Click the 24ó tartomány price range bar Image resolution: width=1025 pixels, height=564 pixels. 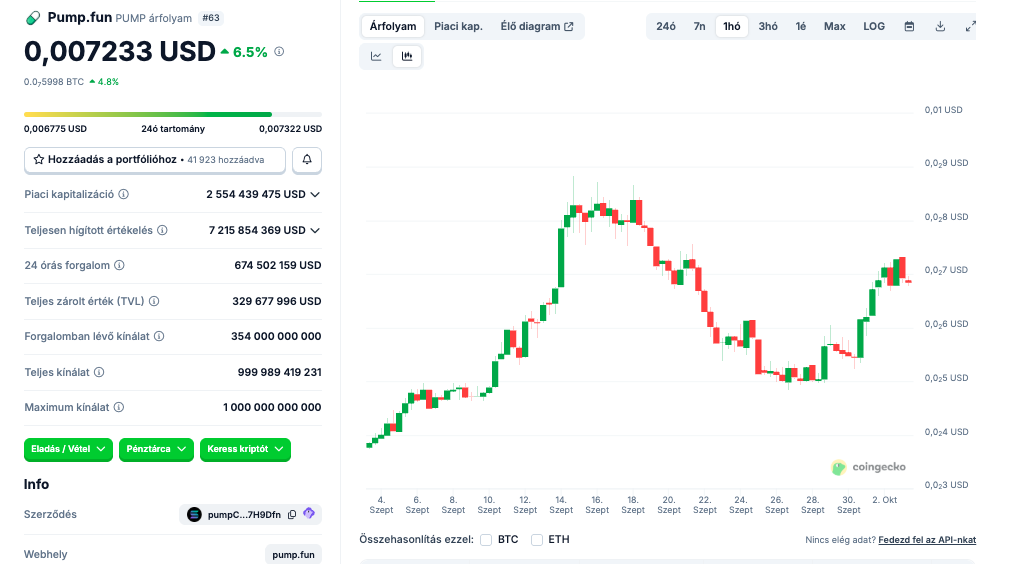click(x=173, y=115)
